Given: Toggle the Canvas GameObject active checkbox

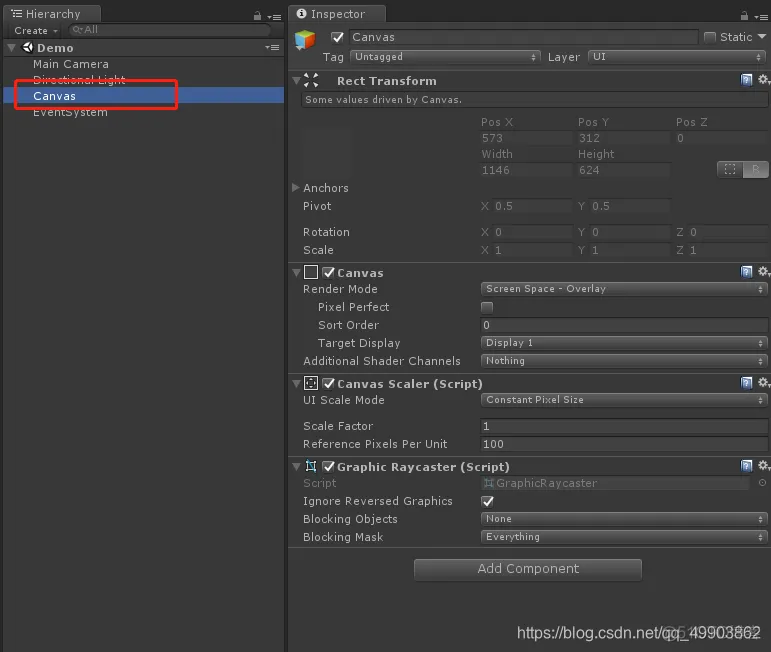Looking at the screenshot, I should click(x=337, y=37).
